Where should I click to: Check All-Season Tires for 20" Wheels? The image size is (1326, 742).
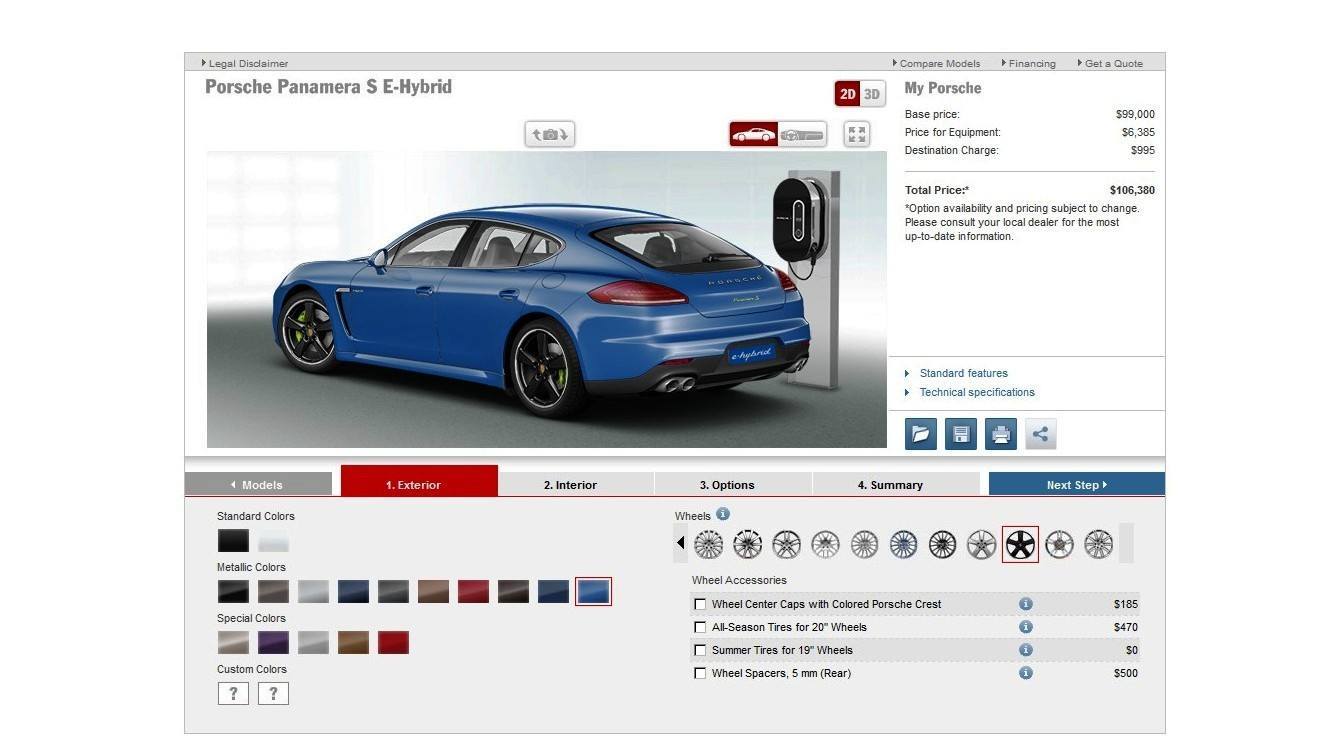(x=700, y=627)
